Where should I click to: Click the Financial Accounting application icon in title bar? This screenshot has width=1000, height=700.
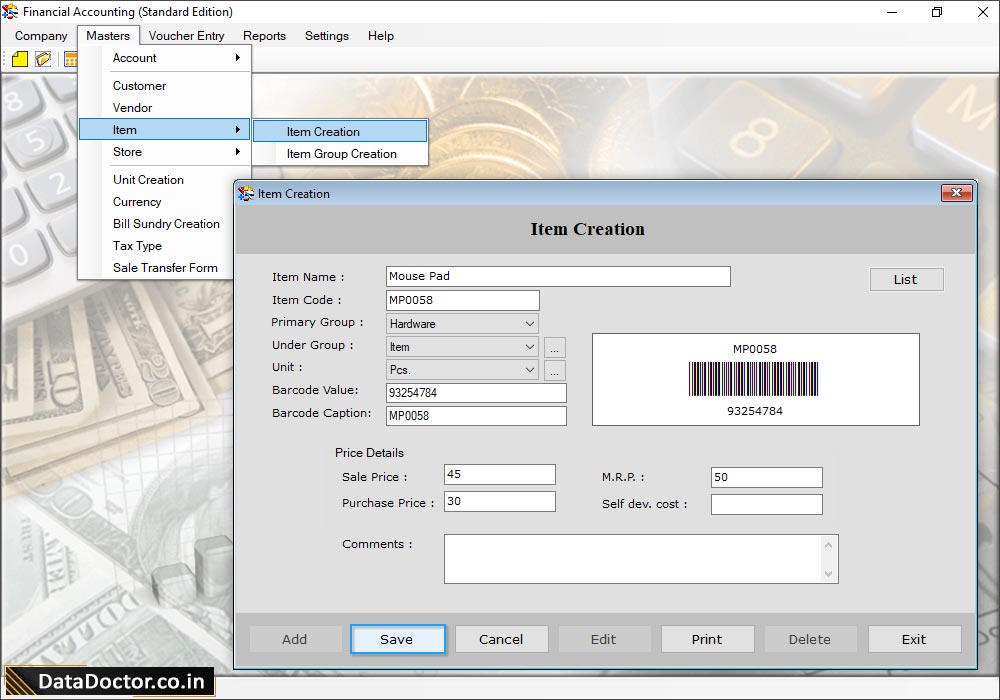click(10, 12)
